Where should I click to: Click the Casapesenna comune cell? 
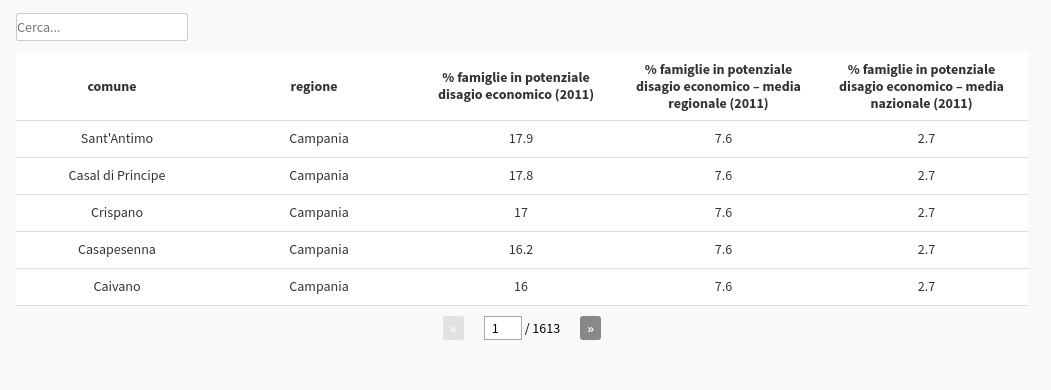(117, 249)
